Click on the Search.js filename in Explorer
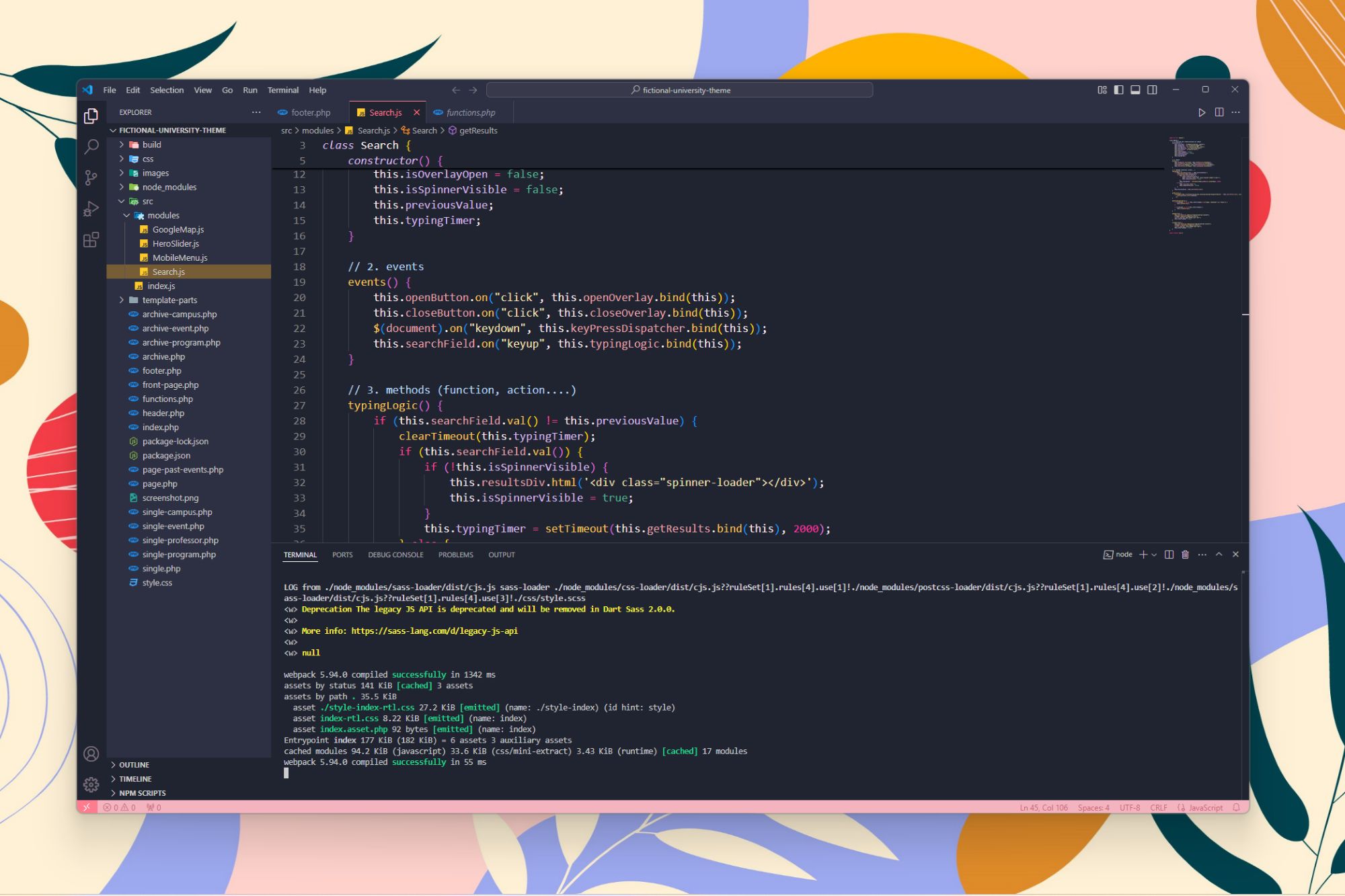Screen dimensions: 1345x896 [x=168, y=271]
